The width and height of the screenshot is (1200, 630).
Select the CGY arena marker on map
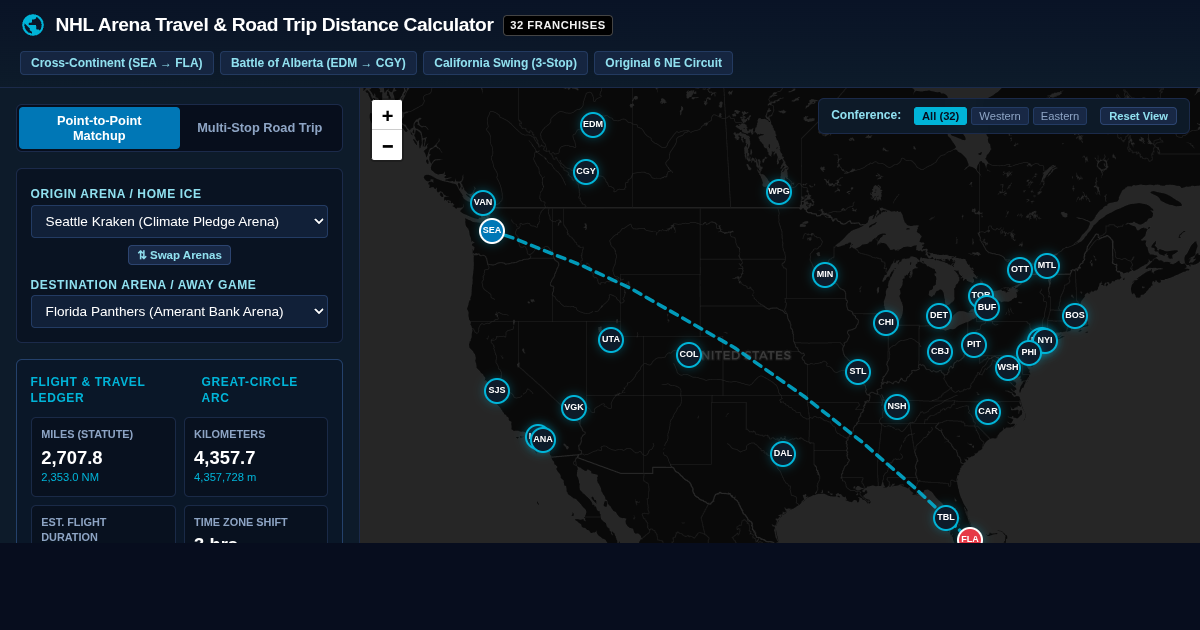click(x=586, y=172)
